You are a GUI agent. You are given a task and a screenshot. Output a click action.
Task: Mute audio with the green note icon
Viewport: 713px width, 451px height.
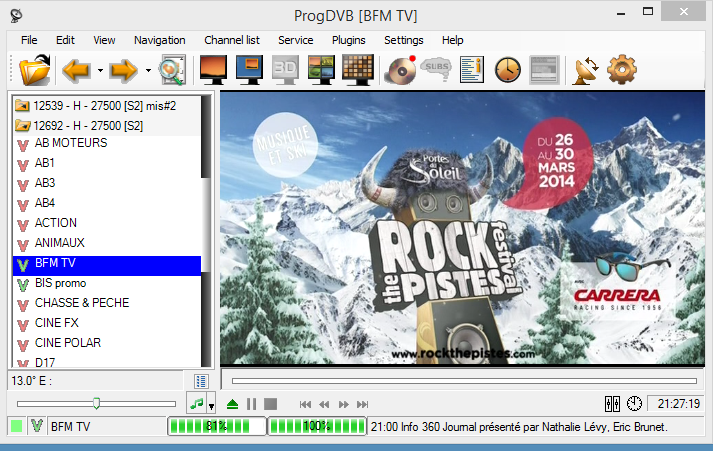(x=196, y=404)
